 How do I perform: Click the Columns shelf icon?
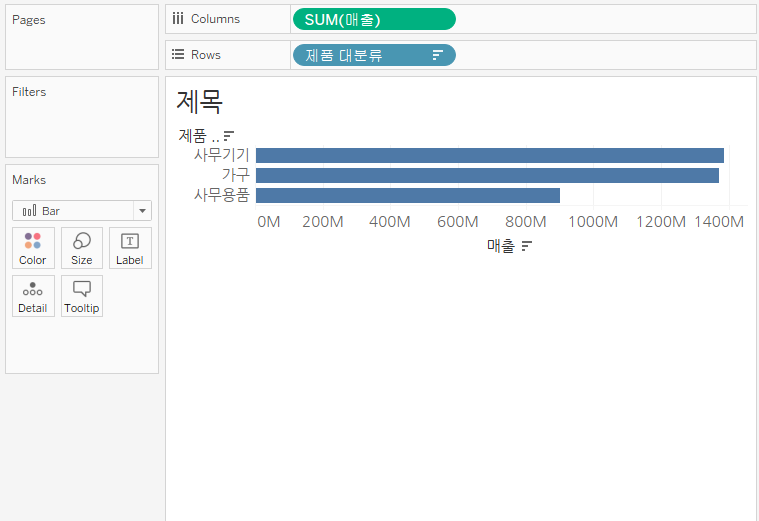pos(178,18)
